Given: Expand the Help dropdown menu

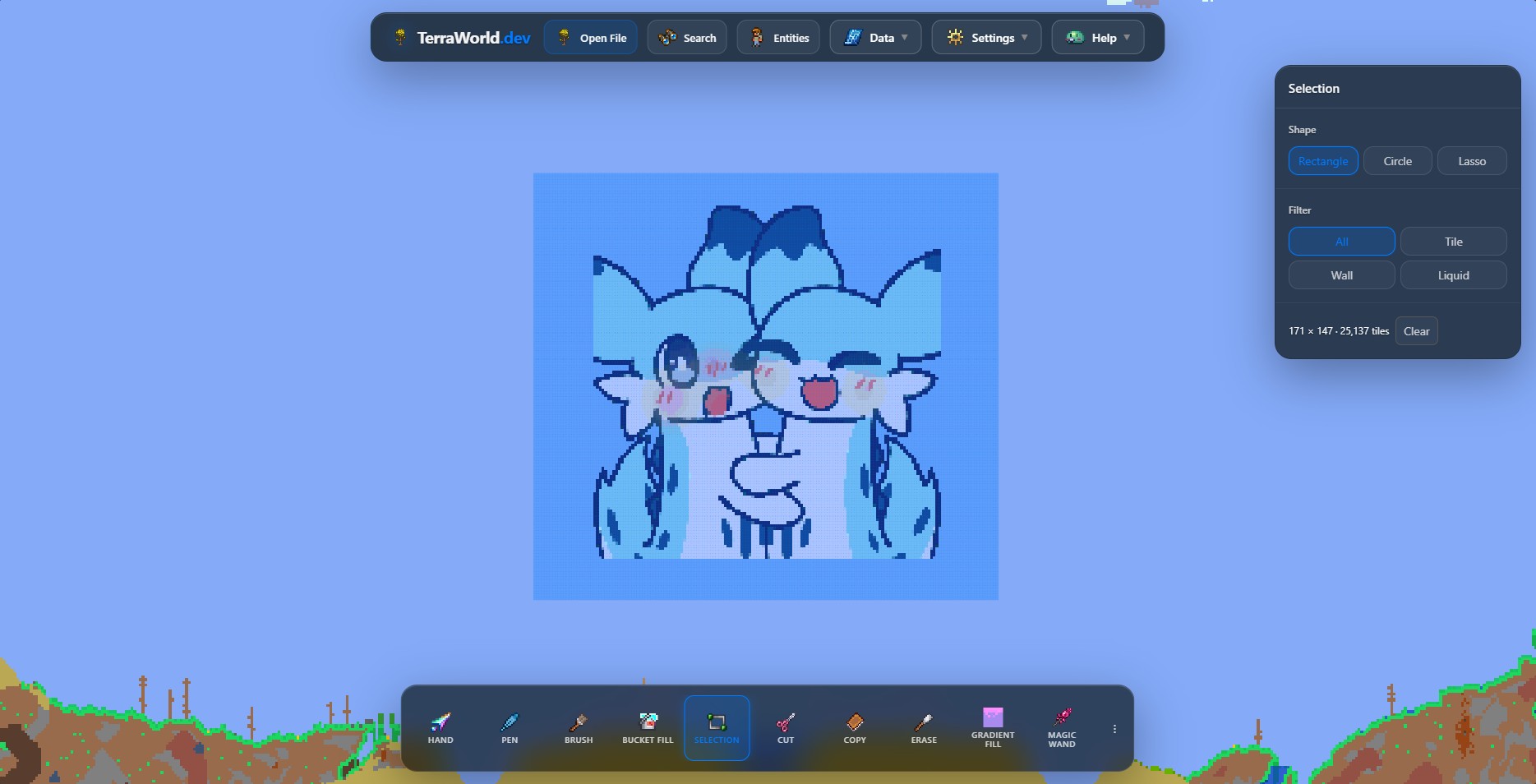Looking at the screenshot, I should [x=1098, y=38].
